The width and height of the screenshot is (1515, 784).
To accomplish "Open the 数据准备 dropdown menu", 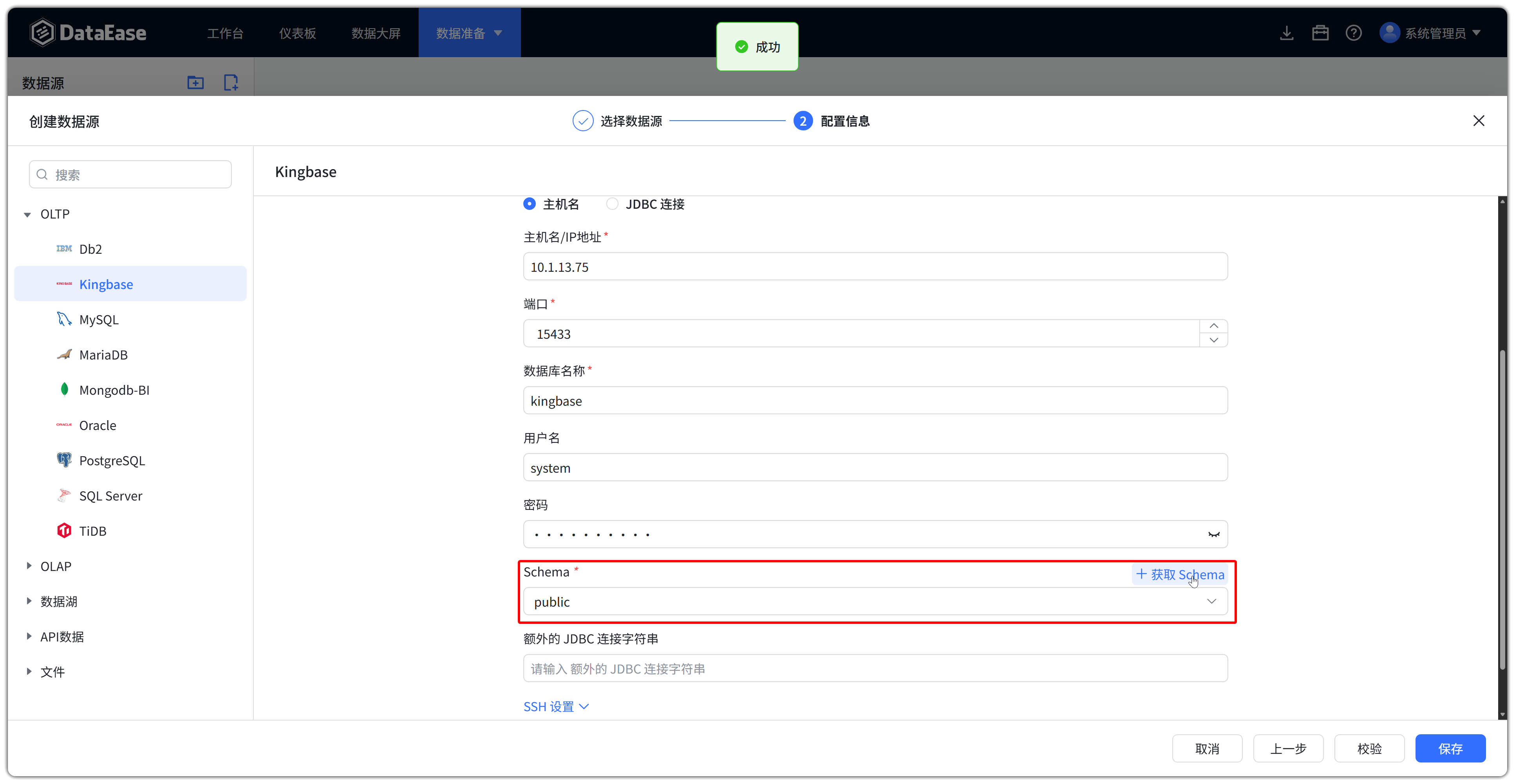I will [x=469, y=33].
